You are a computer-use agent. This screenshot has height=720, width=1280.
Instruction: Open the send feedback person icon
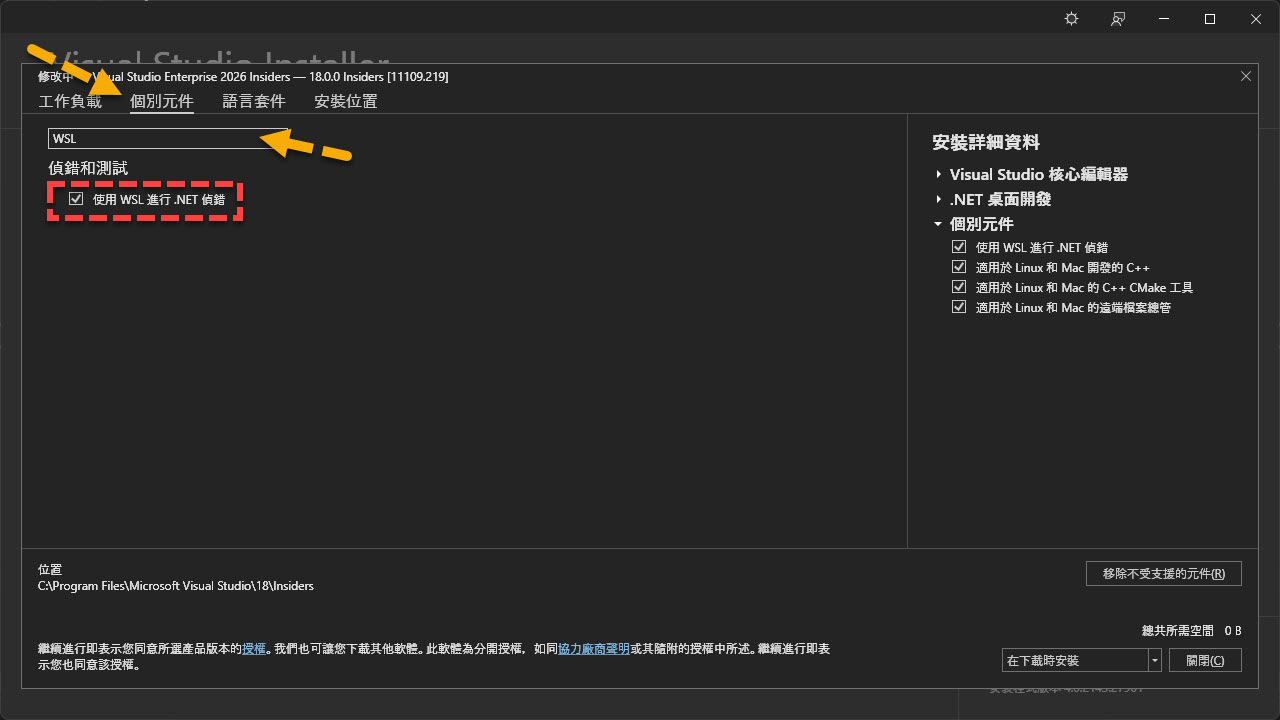pyautogui.click(x=1118, y=19)
